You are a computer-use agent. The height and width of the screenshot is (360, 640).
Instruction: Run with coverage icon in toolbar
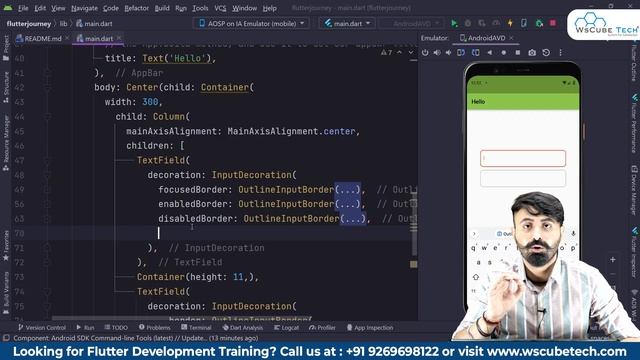[482, 24]
